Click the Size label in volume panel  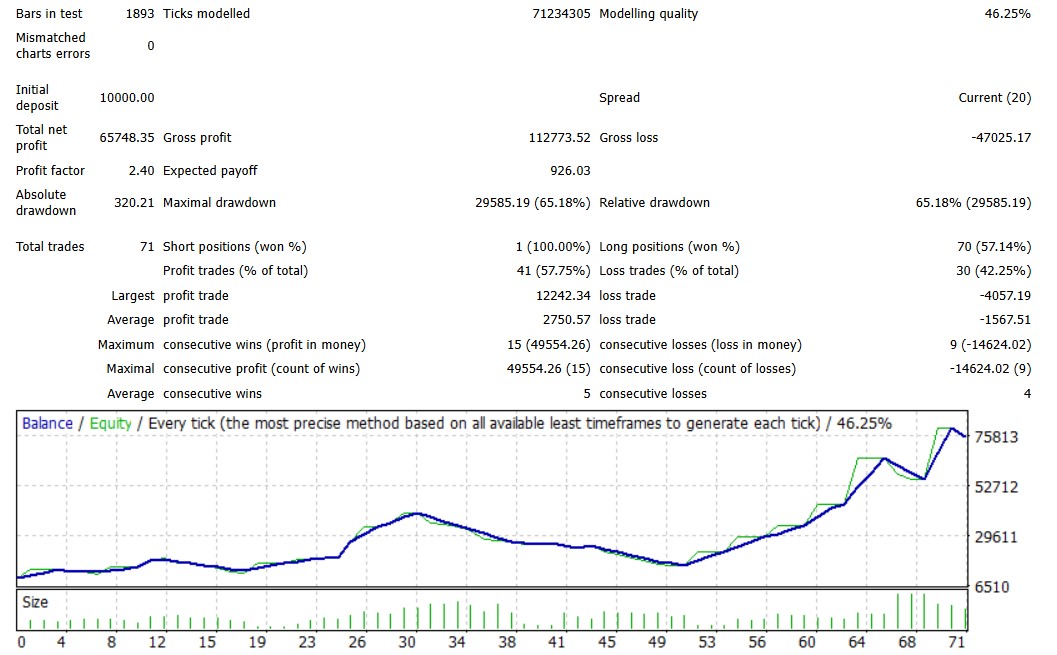tap(35, 602)
